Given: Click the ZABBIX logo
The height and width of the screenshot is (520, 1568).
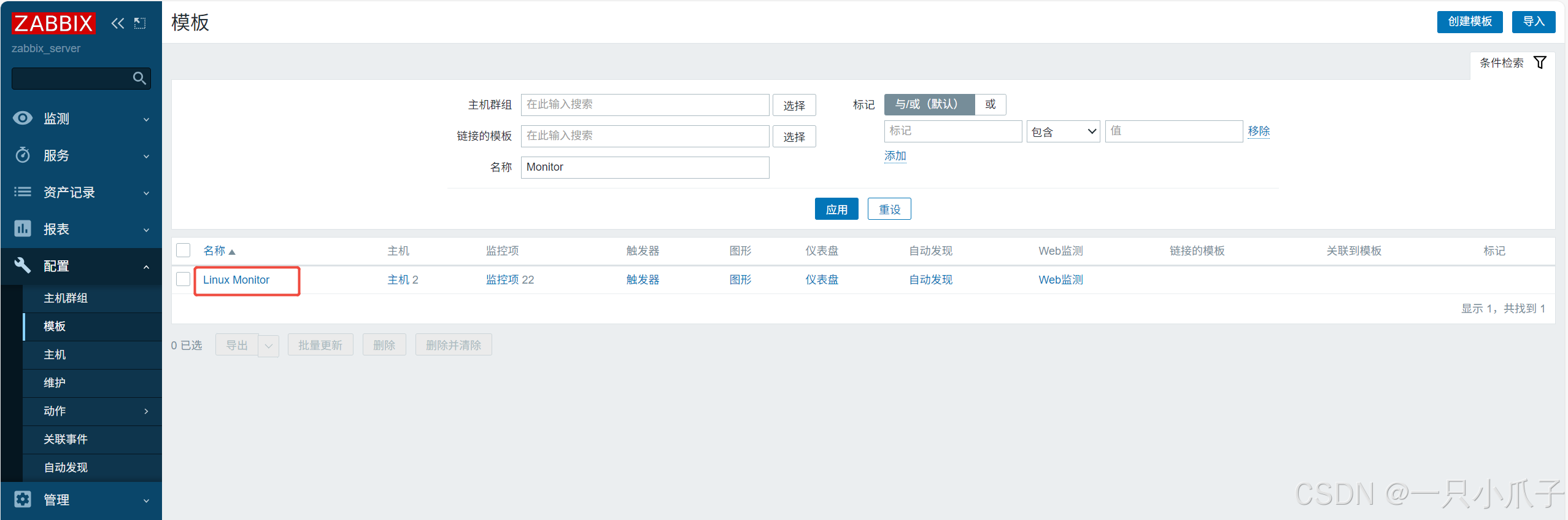Looking at the screenshot, I should point(53,23).
